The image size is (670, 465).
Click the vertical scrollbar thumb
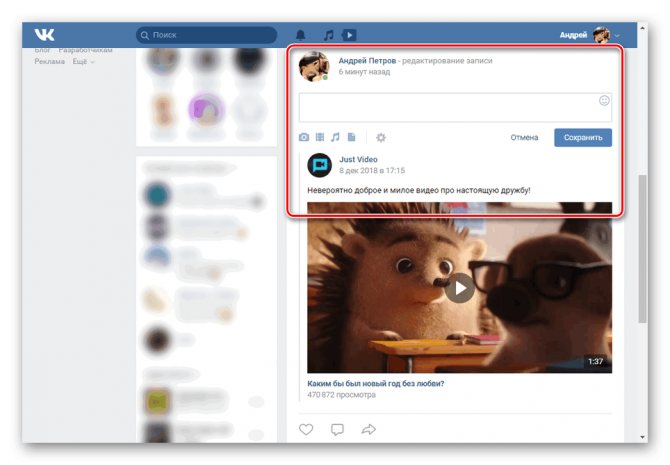pos(642,249)
